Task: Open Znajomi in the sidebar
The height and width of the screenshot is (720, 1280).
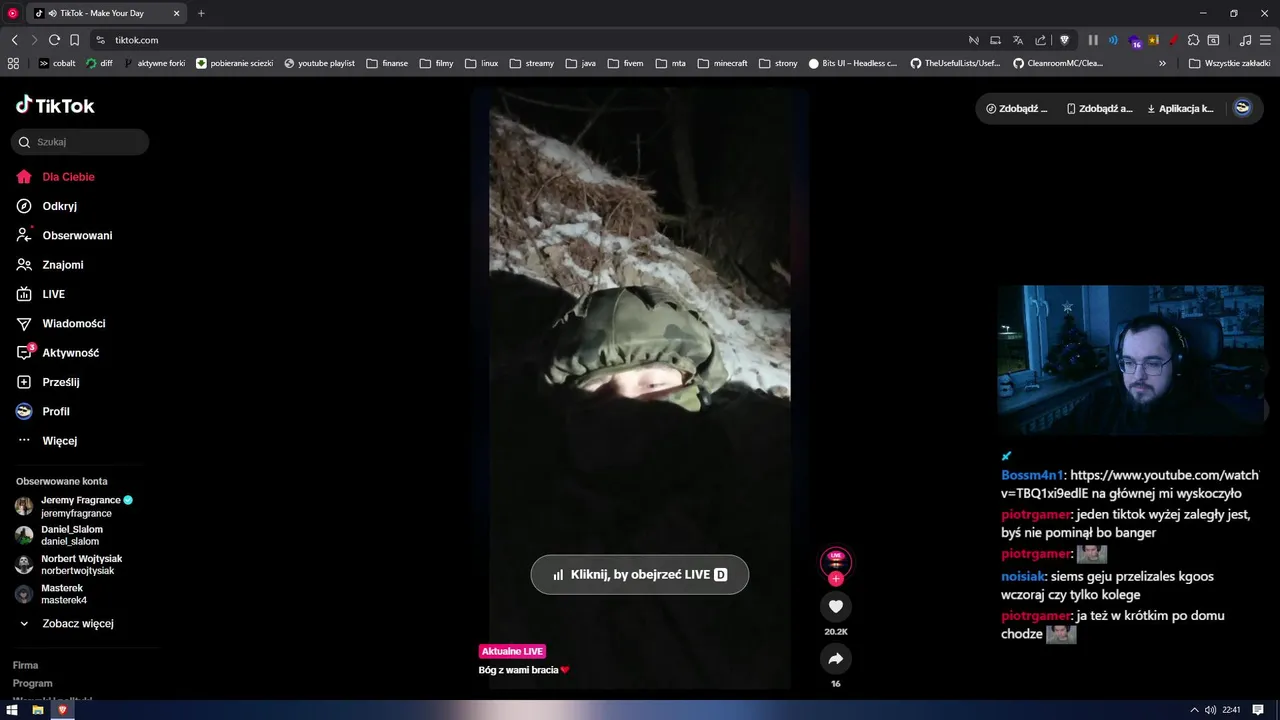Action: (x=50, y=265)
